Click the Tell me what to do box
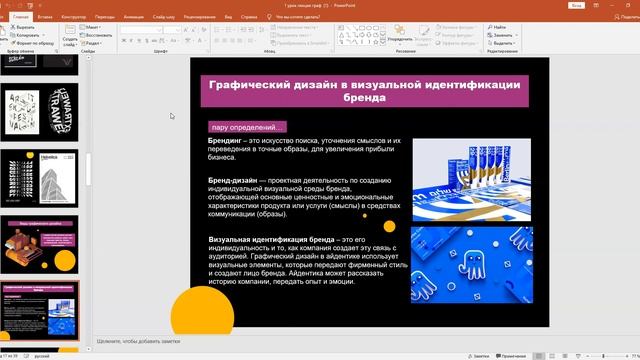The width and height of the screenshot is (640, 360). (x=294, y=17)
